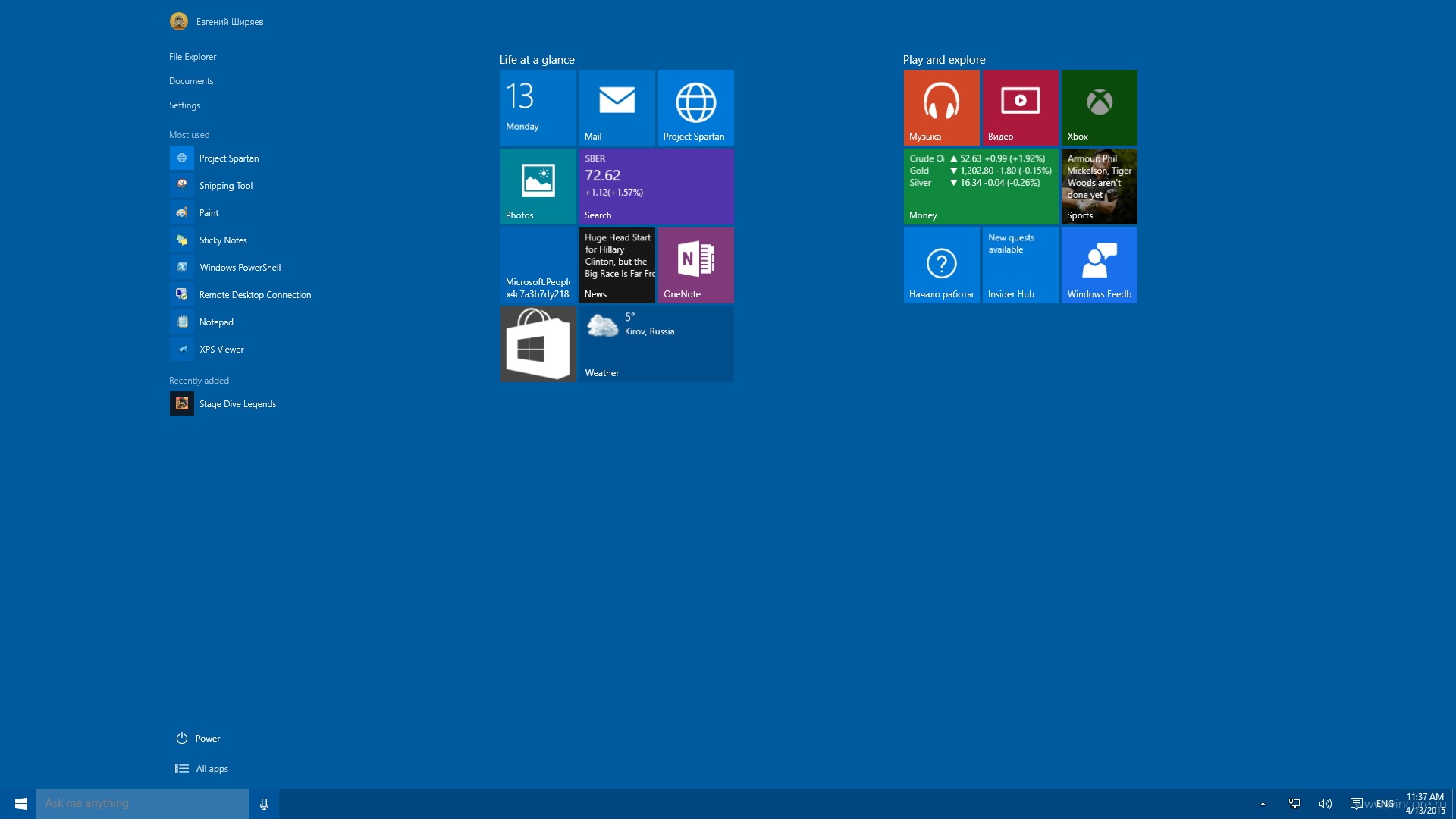The image size is (1456, 819).
Task: Click the Sticky Notes icon in the list
Action: [182, 240]
